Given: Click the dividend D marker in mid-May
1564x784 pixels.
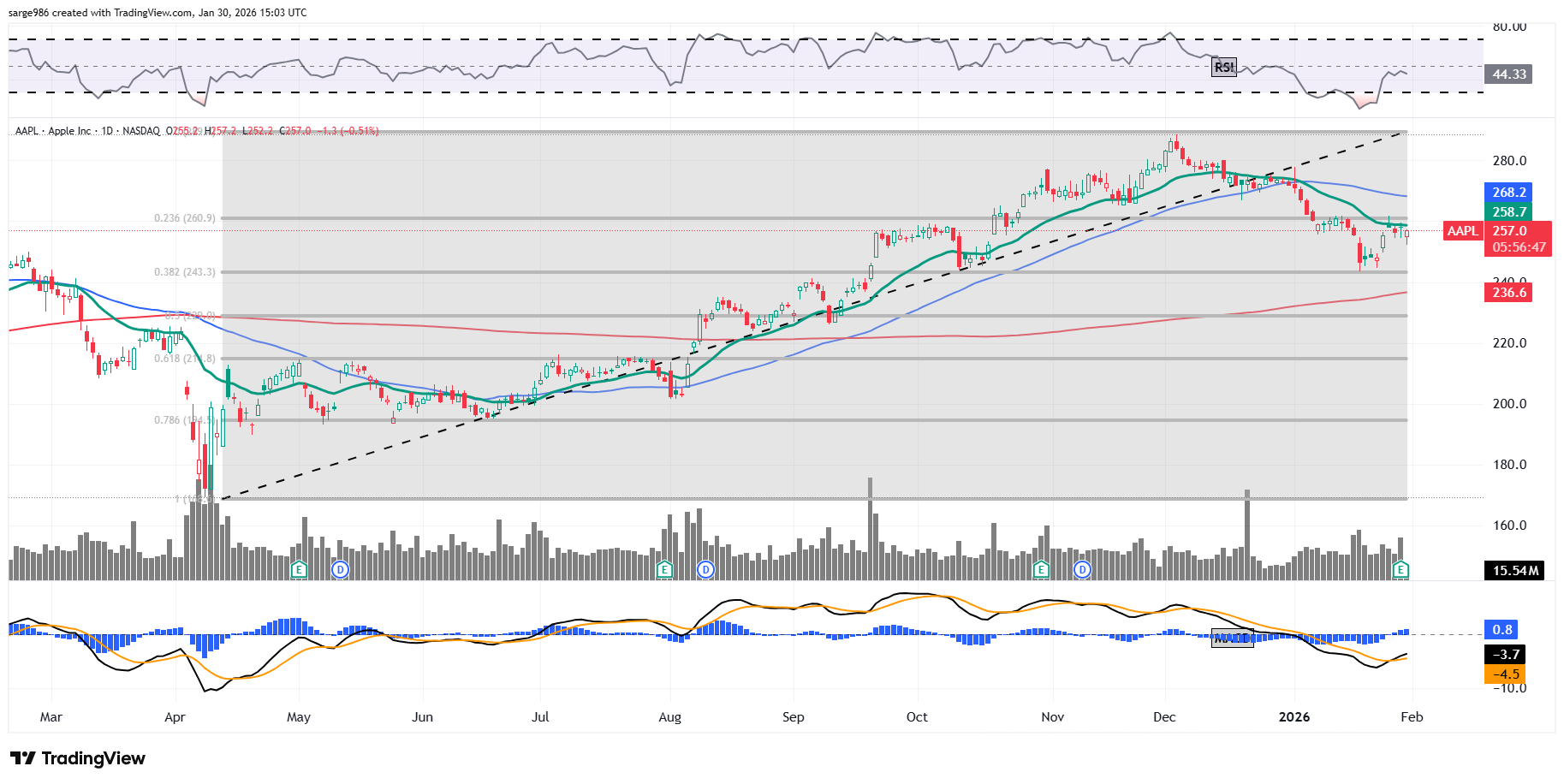Looking at the screenshot, I should pos(341,569).
